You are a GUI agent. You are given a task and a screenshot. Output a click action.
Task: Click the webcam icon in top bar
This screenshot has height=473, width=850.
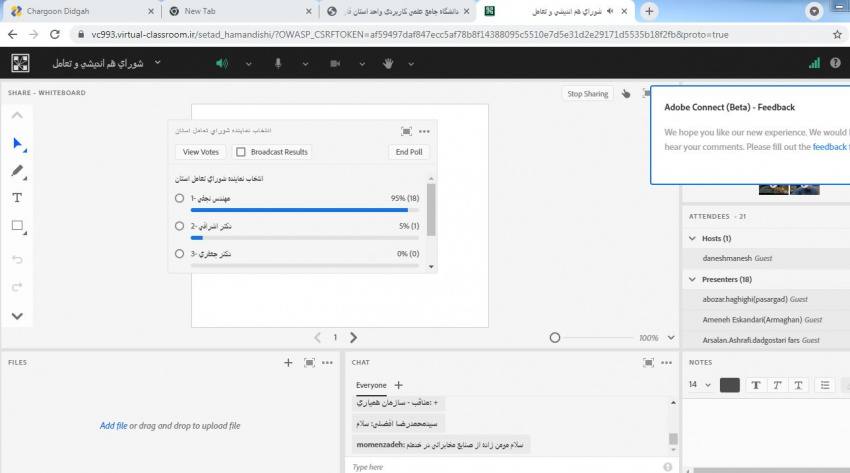click(335, 63)
